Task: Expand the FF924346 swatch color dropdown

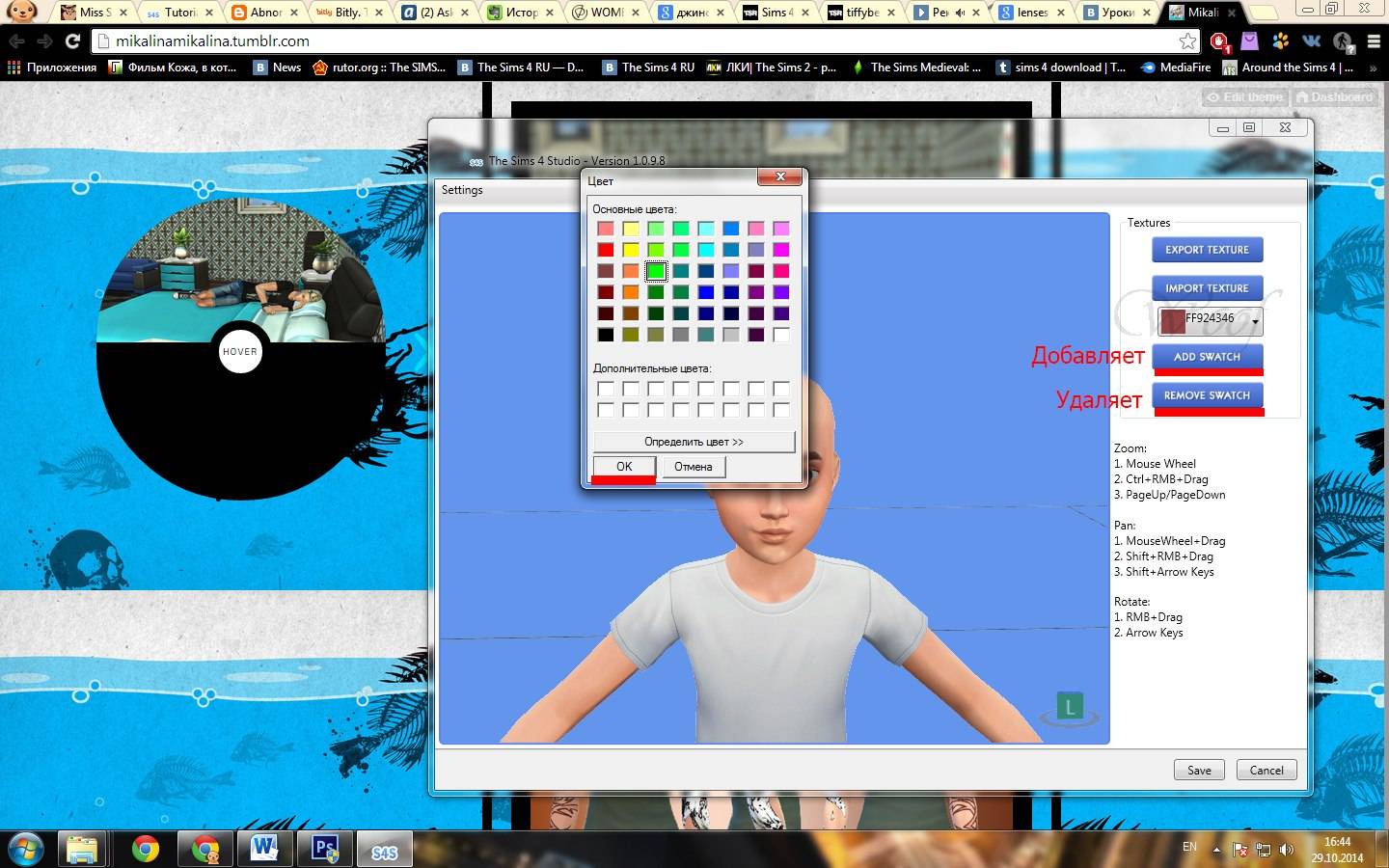Action: pos(1255,322)
